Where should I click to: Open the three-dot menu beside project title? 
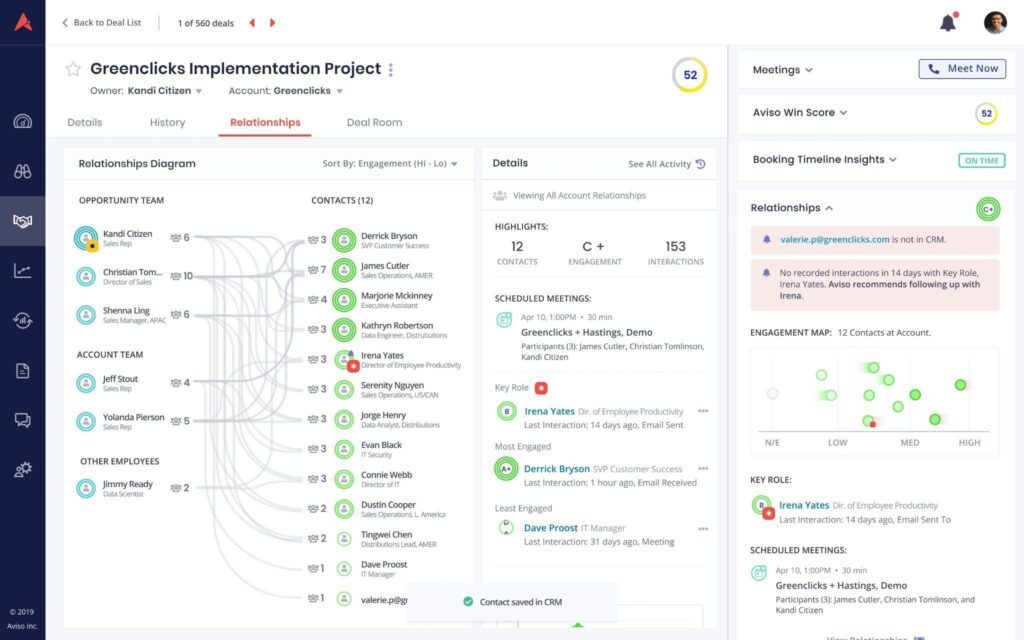[391, 69]
